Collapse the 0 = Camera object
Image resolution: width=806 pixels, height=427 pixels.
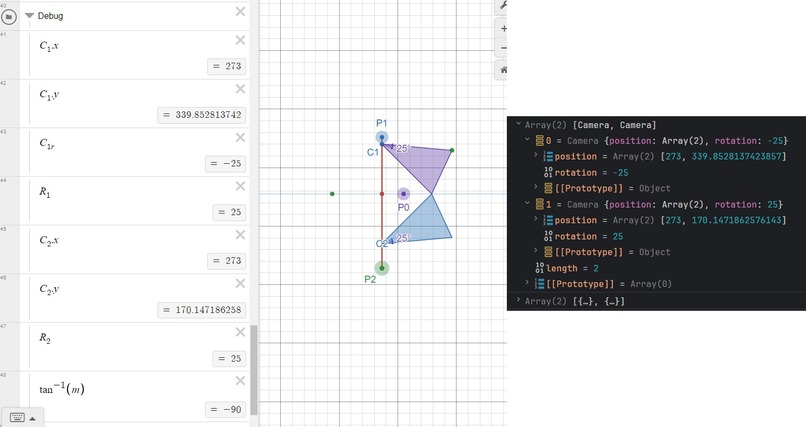click(527, 140)
